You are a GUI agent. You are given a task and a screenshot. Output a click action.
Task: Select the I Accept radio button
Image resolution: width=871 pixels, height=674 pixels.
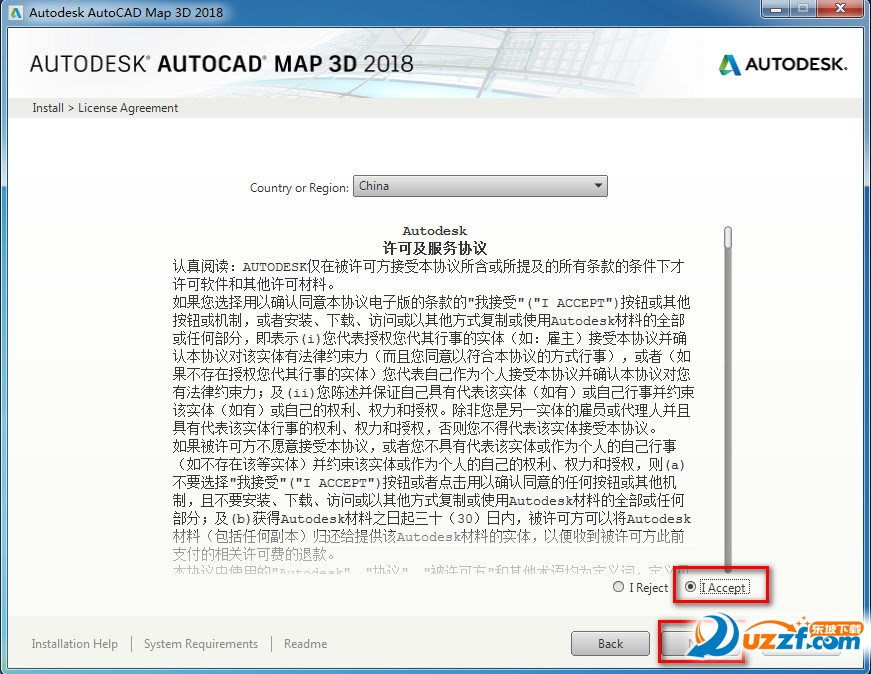(690, 587)
